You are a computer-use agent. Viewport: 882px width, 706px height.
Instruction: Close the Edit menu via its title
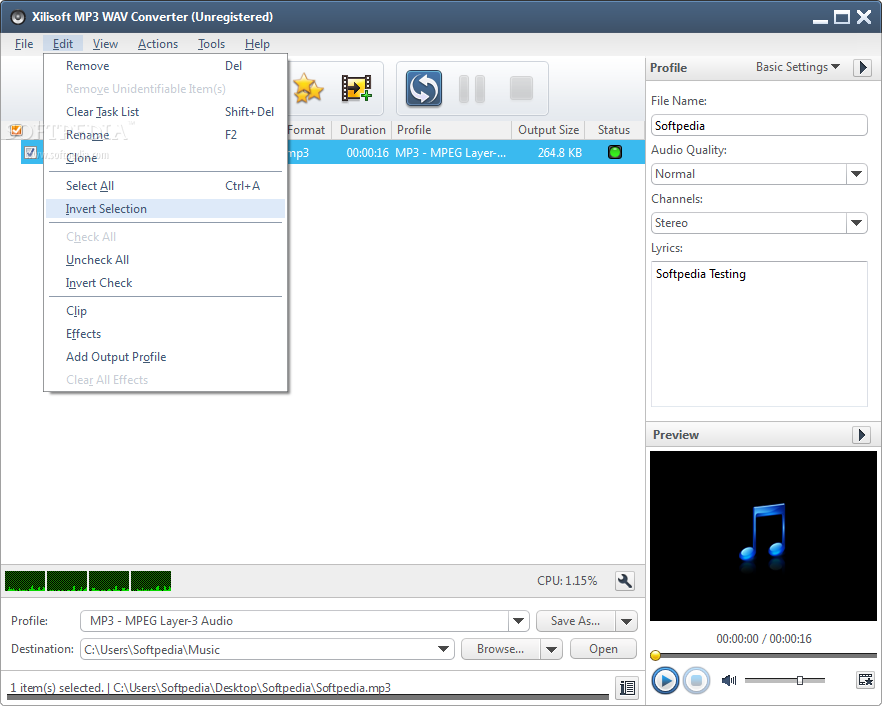(x=62, y=44)
